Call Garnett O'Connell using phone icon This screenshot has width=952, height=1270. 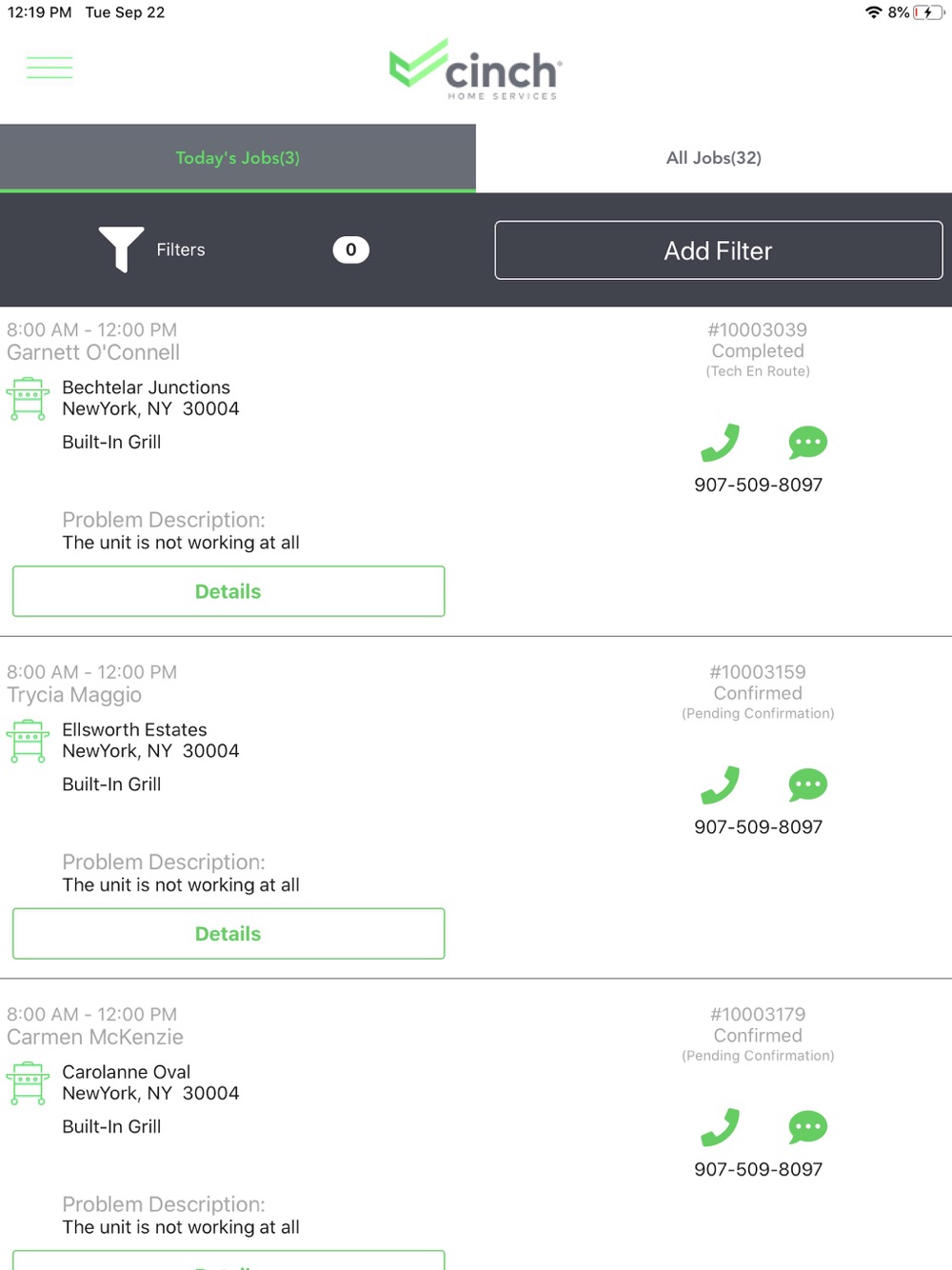[720, 443]
